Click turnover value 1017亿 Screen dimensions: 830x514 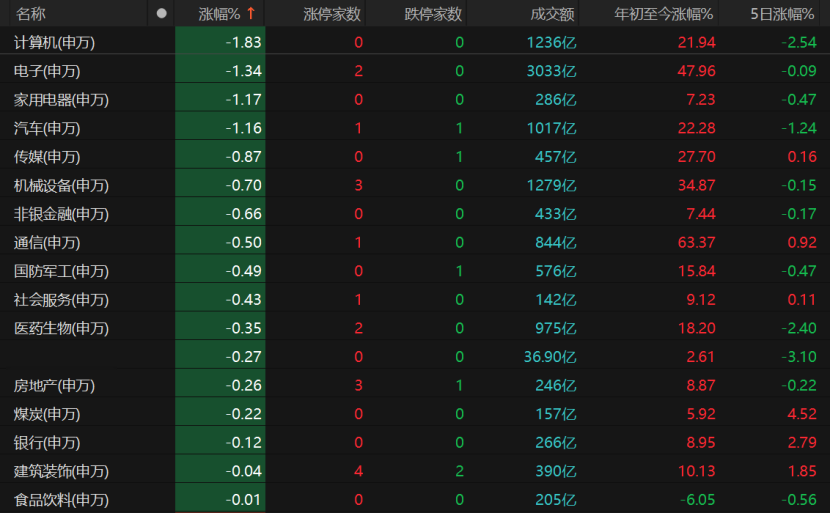(551, 128)
